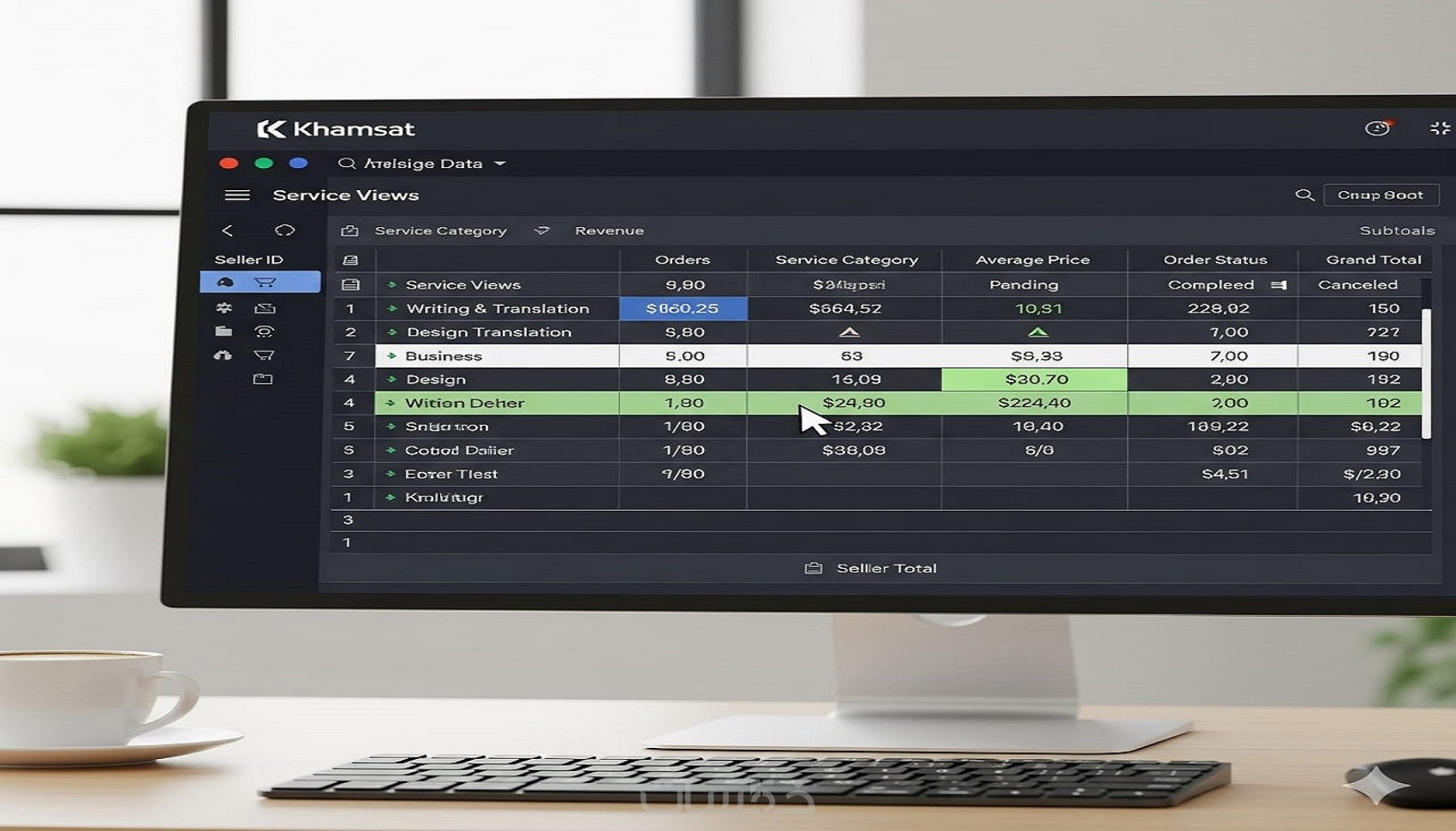Screen dimensions: 1456x831
Task: Click the search icon next to Cnup Boot
Action: 1304,195
